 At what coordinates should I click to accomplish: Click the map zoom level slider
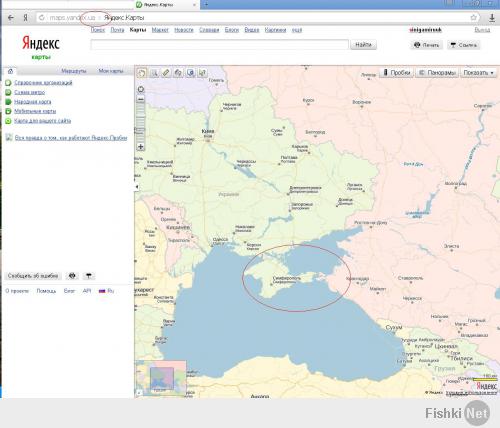141,123
